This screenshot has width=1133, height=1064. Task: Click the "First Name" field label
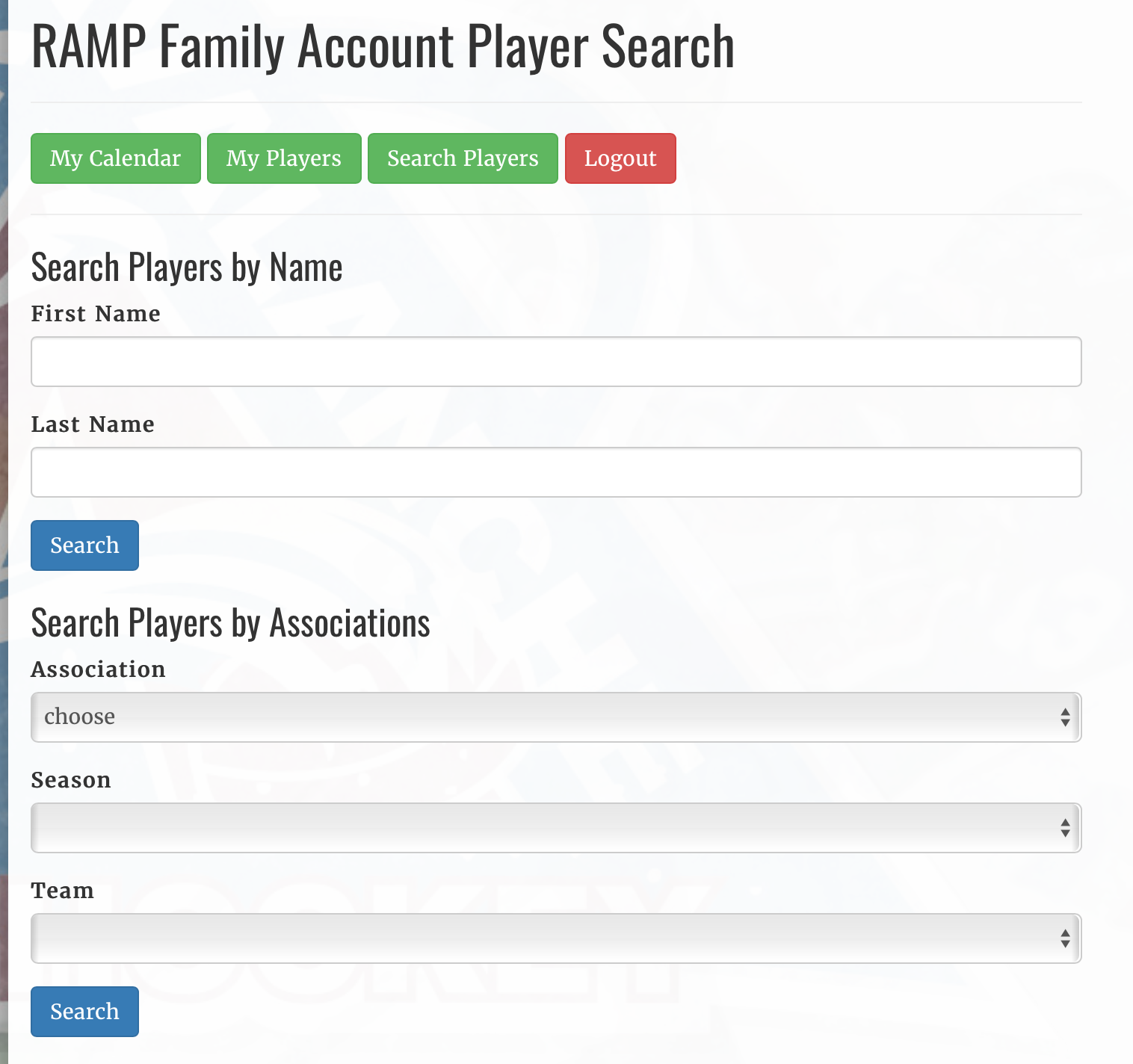coord(96,314)
